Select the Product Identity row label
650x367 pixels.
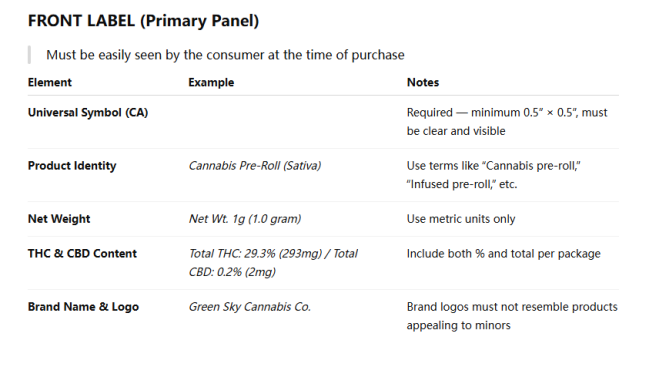click(72, 166)
